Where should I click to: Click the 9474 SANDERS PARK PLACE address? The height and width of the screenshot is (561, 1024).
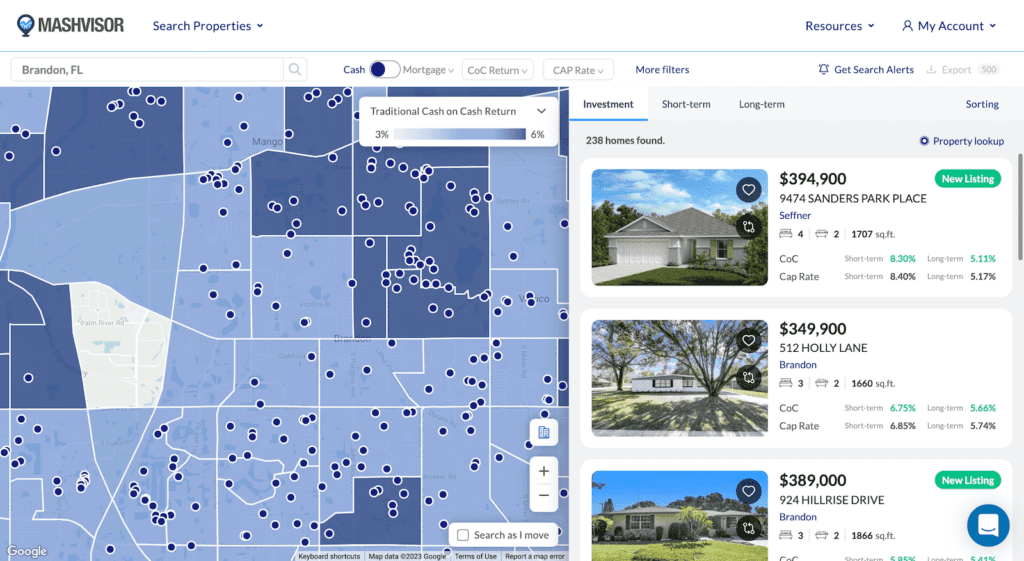click(853, 199)
